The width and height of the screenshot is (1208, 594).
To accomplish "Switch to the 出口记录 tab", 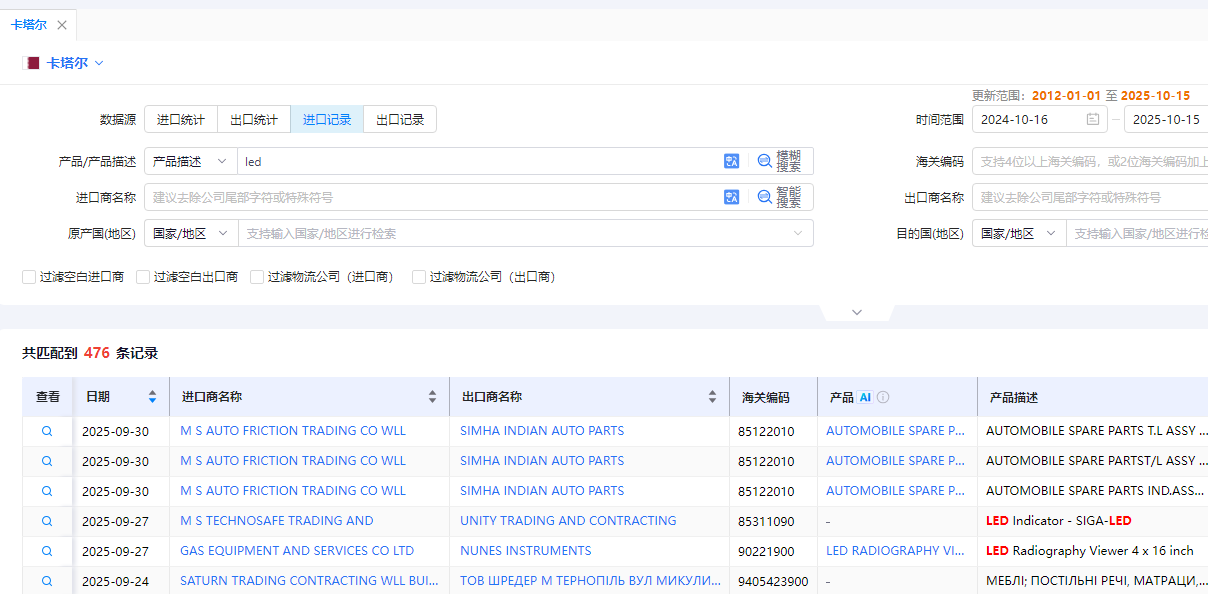I will click(x=399, y=118).
